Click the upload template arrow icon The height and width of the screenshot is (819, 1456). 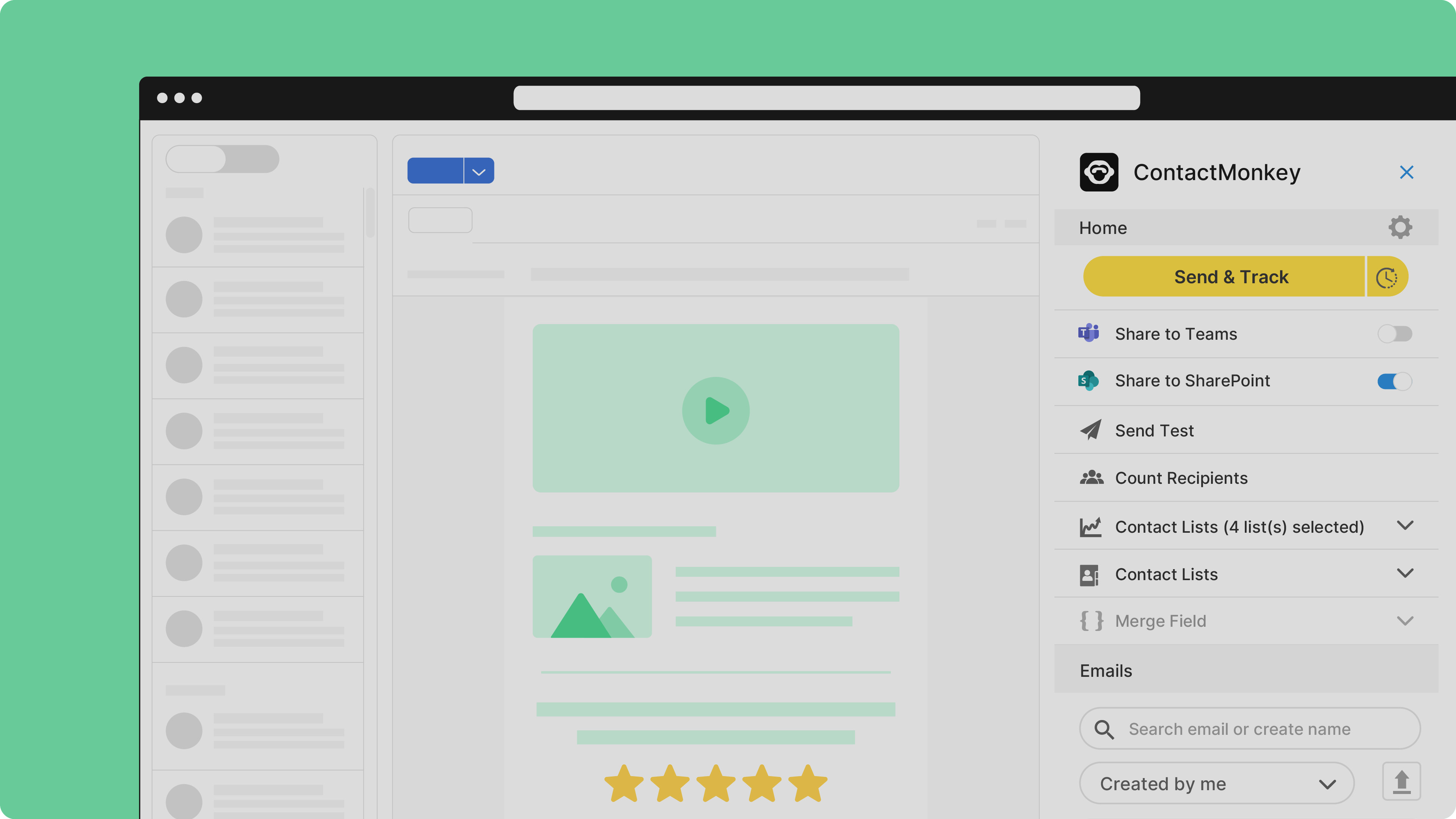pyautogui.click(x=1401, y=782)
